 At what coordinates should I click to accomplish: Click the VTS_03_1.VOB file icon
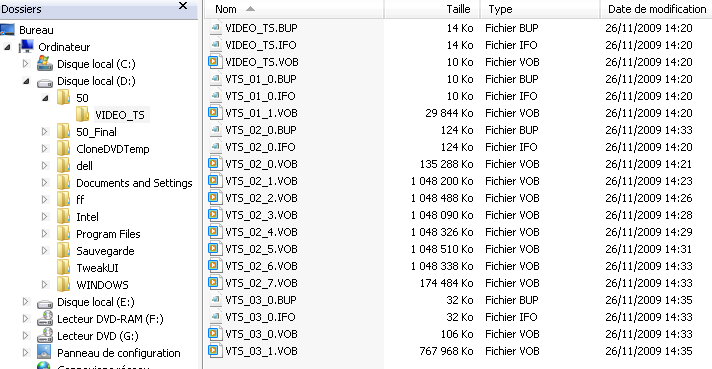[215, 351]
